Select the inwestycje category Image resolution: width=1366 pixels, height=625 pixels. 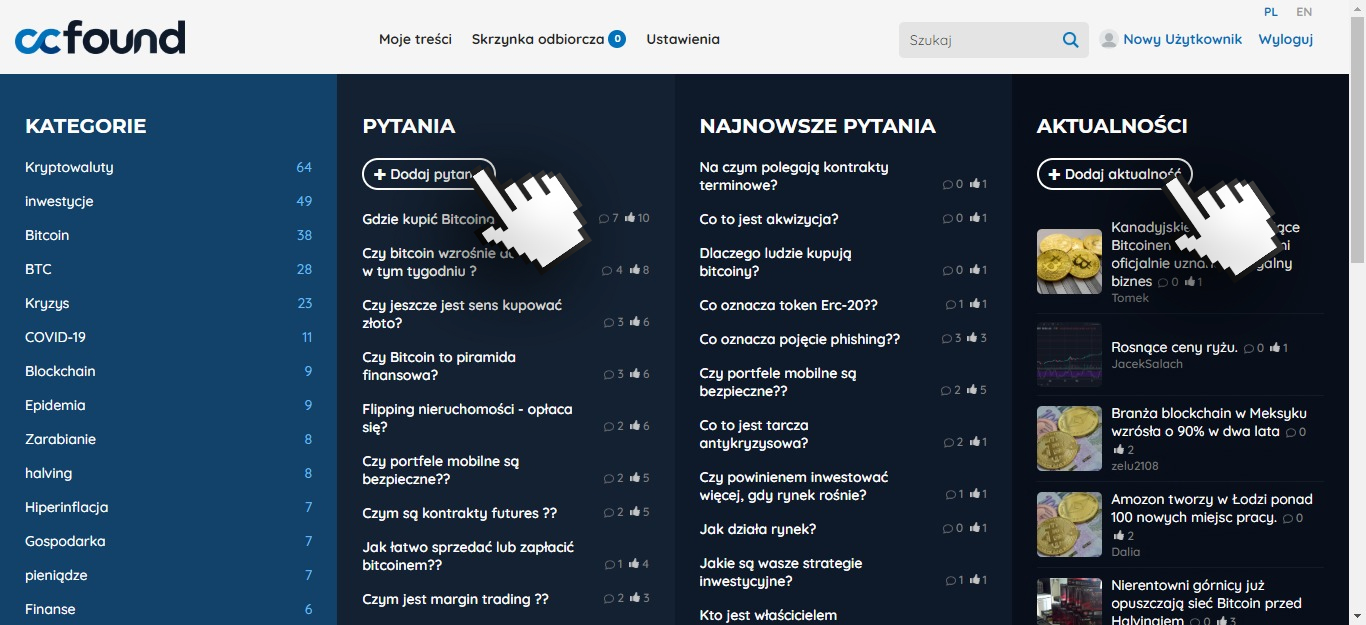59,201
